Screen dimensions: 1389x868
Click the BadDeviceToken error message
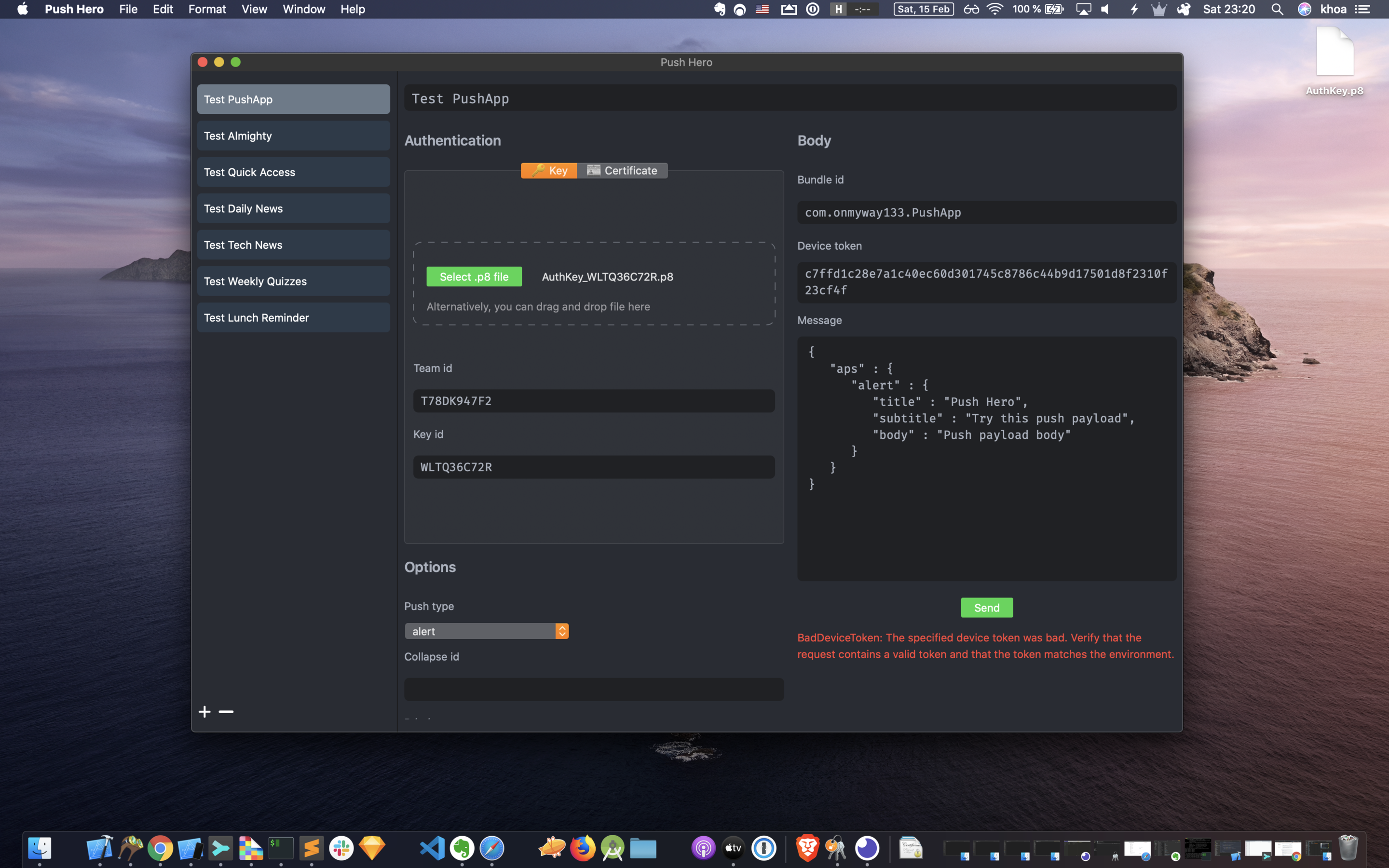pos(985,646)
